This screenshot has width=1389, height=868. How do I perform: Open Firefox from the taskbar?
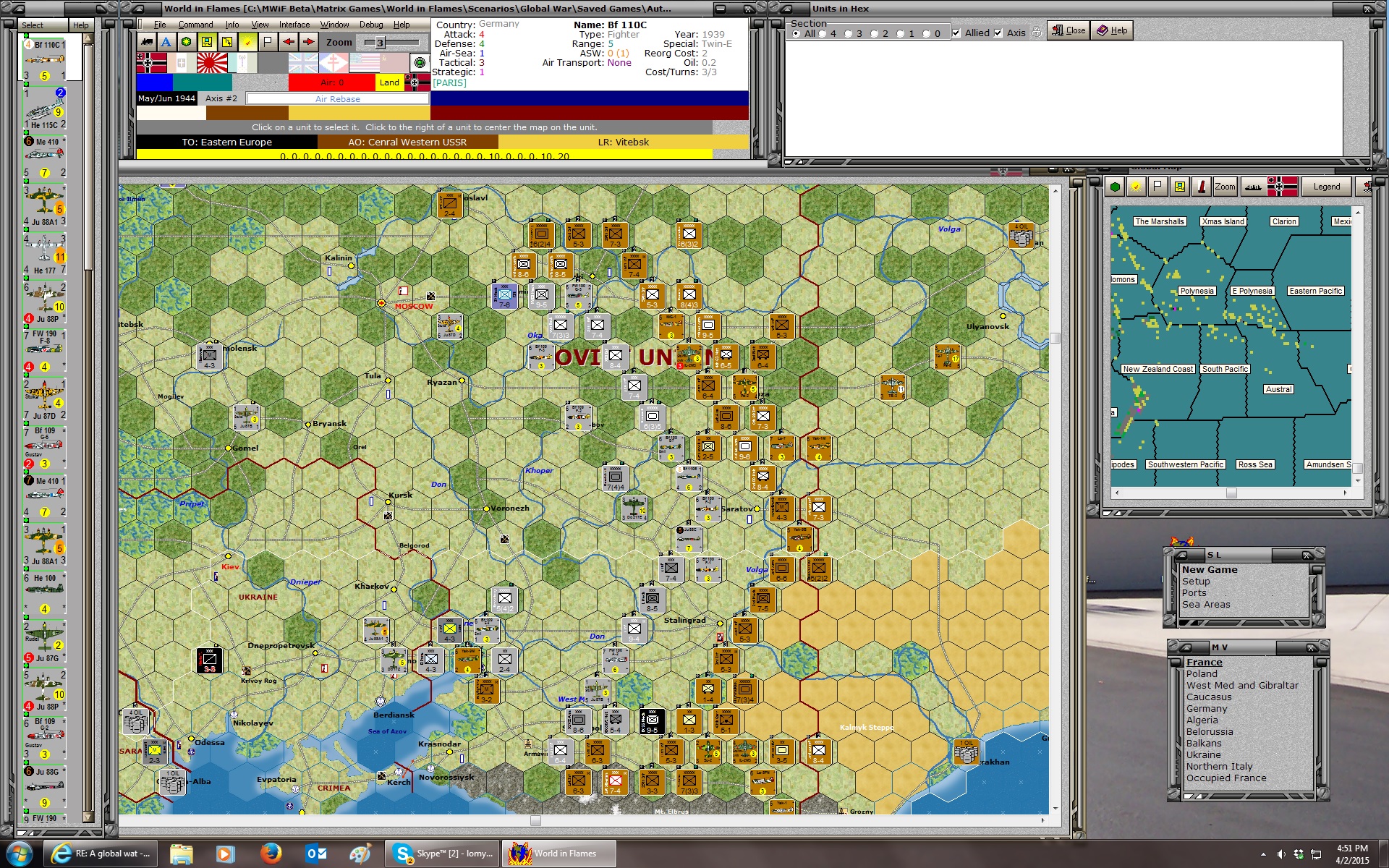tap(271, 854)
